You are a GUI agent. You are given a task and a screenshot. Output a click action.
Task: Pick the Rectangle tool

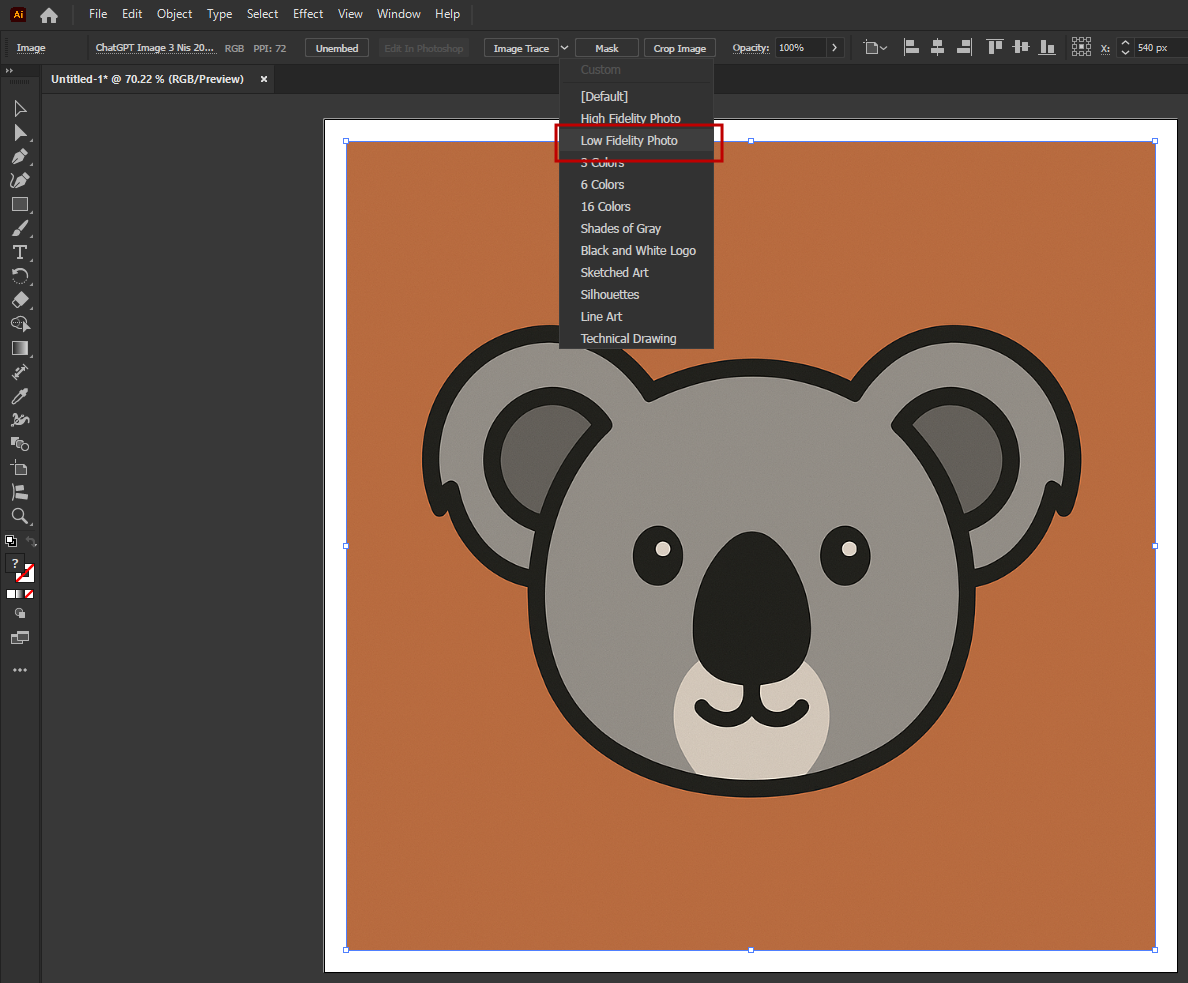[x=19, y=204]
